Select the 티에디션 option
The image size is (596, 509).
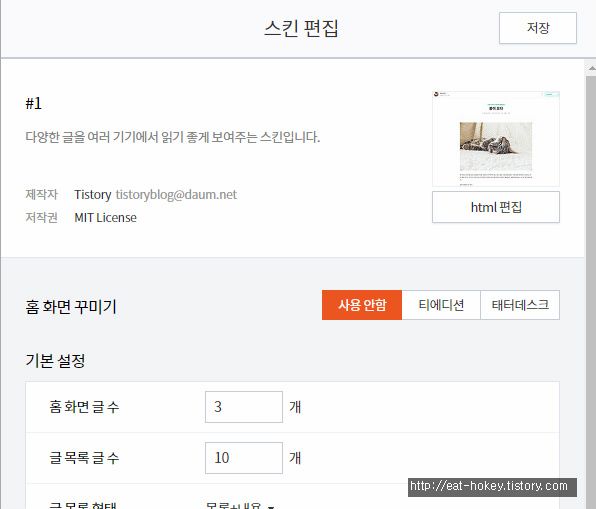pos(441,305)
